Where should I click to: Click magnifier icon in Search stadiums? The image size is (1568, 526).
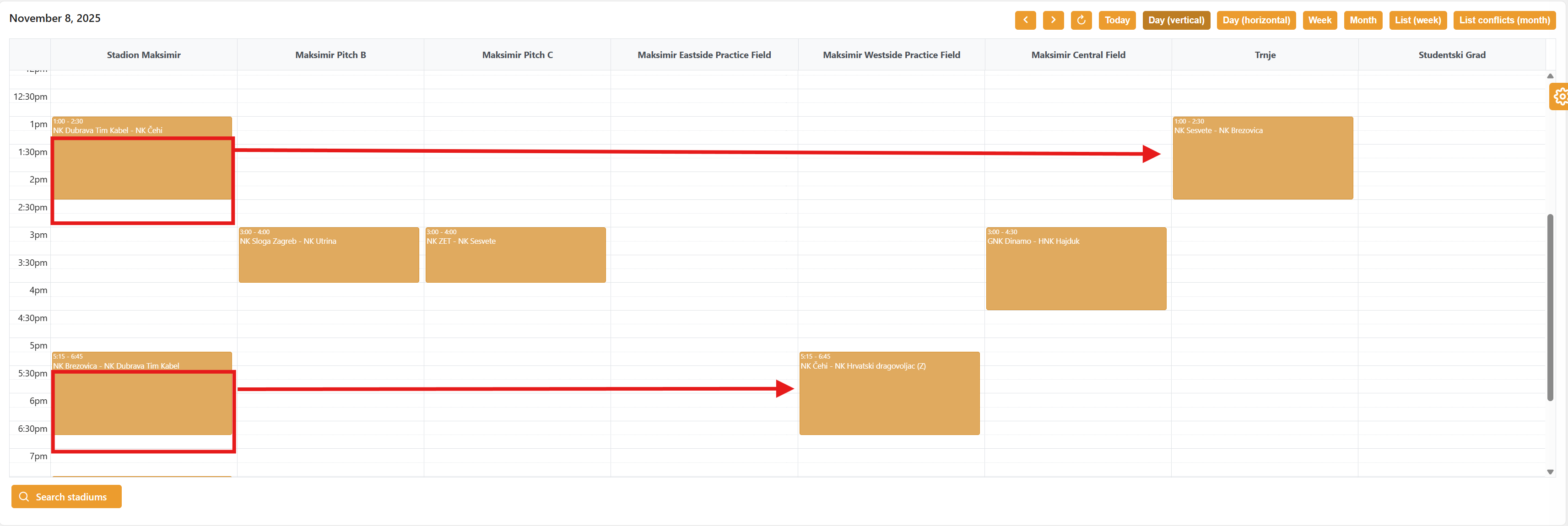tap(24, 497)
